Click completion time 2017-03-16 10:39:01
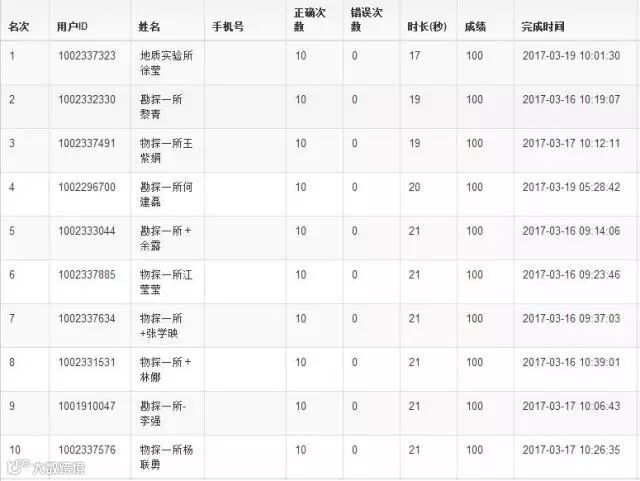 (x=571, y=362)
